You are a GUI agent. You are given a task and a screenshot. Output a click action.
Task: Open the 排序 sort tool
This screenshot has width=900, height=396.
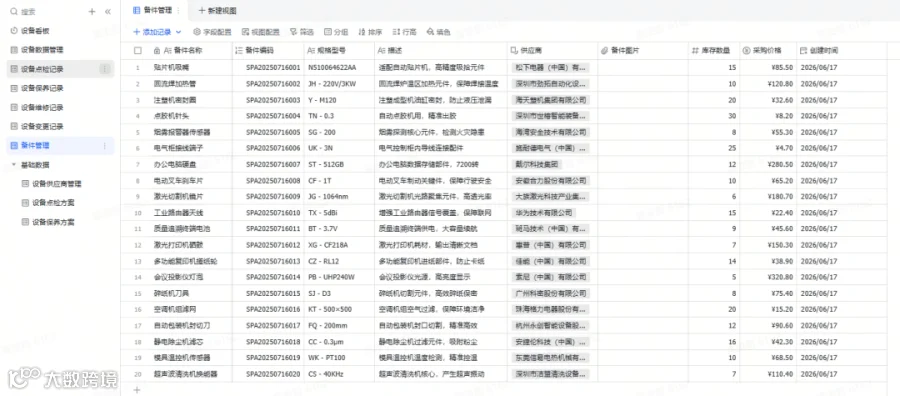point(370,32)
